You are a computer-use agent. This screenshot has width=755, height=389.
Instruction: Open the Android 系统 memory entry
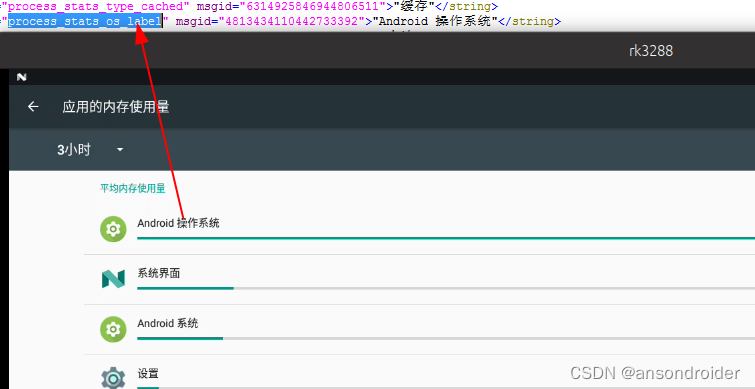tap(419, 330)
